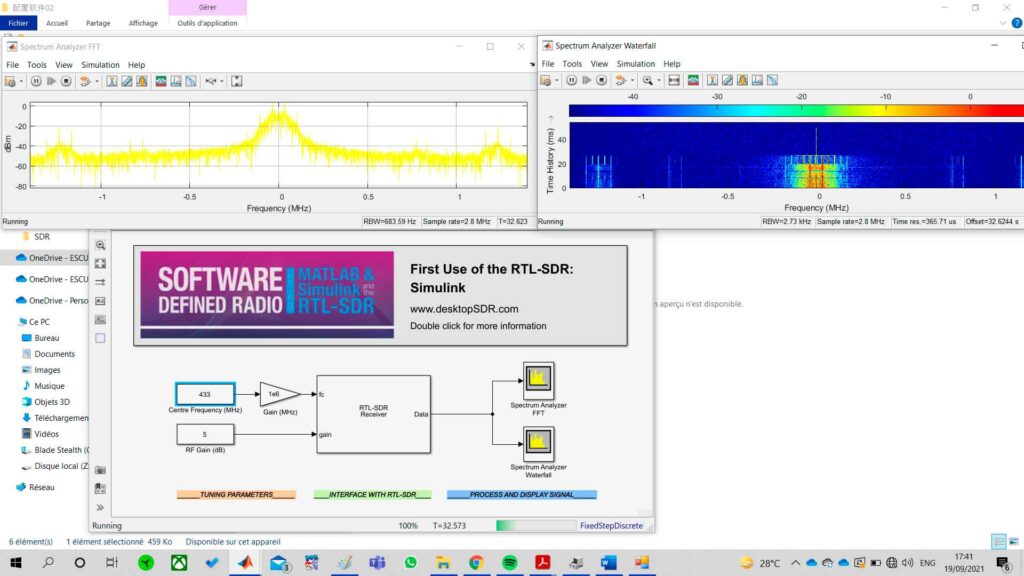This screenshot has height=576, width=1024.
Task: Select the 1e6 Gain triangle block
Action: [x=279, y=394]
